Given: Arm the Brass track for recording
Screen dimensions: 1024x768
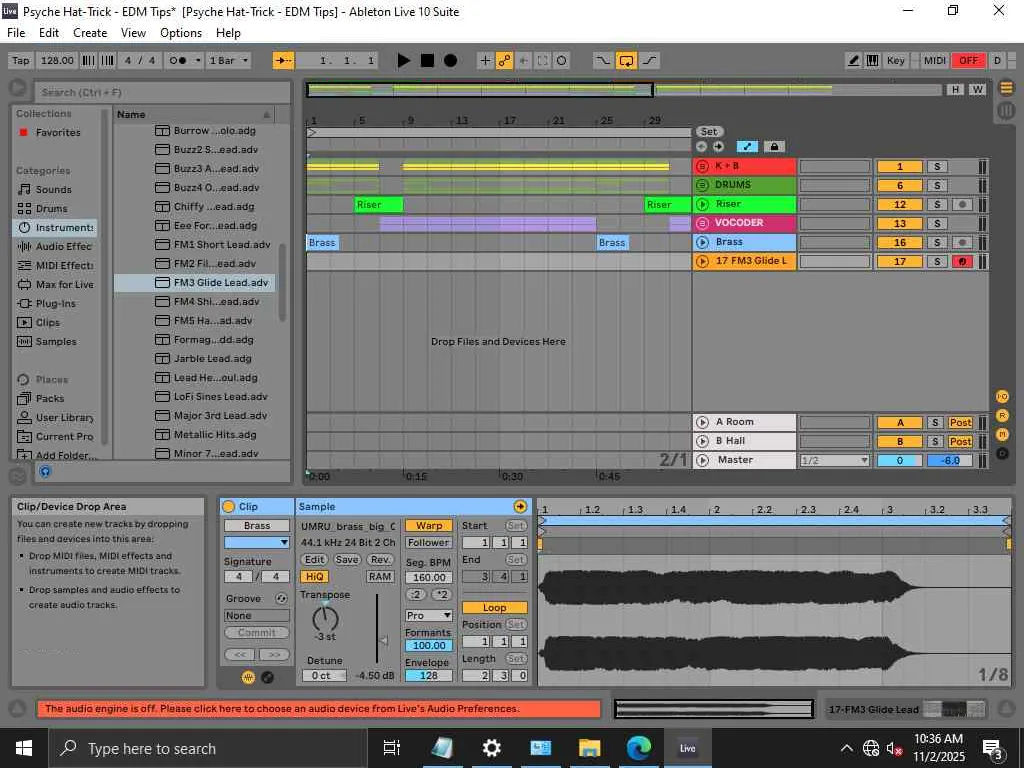Looking at the screenshot, I should click(961, 242).
